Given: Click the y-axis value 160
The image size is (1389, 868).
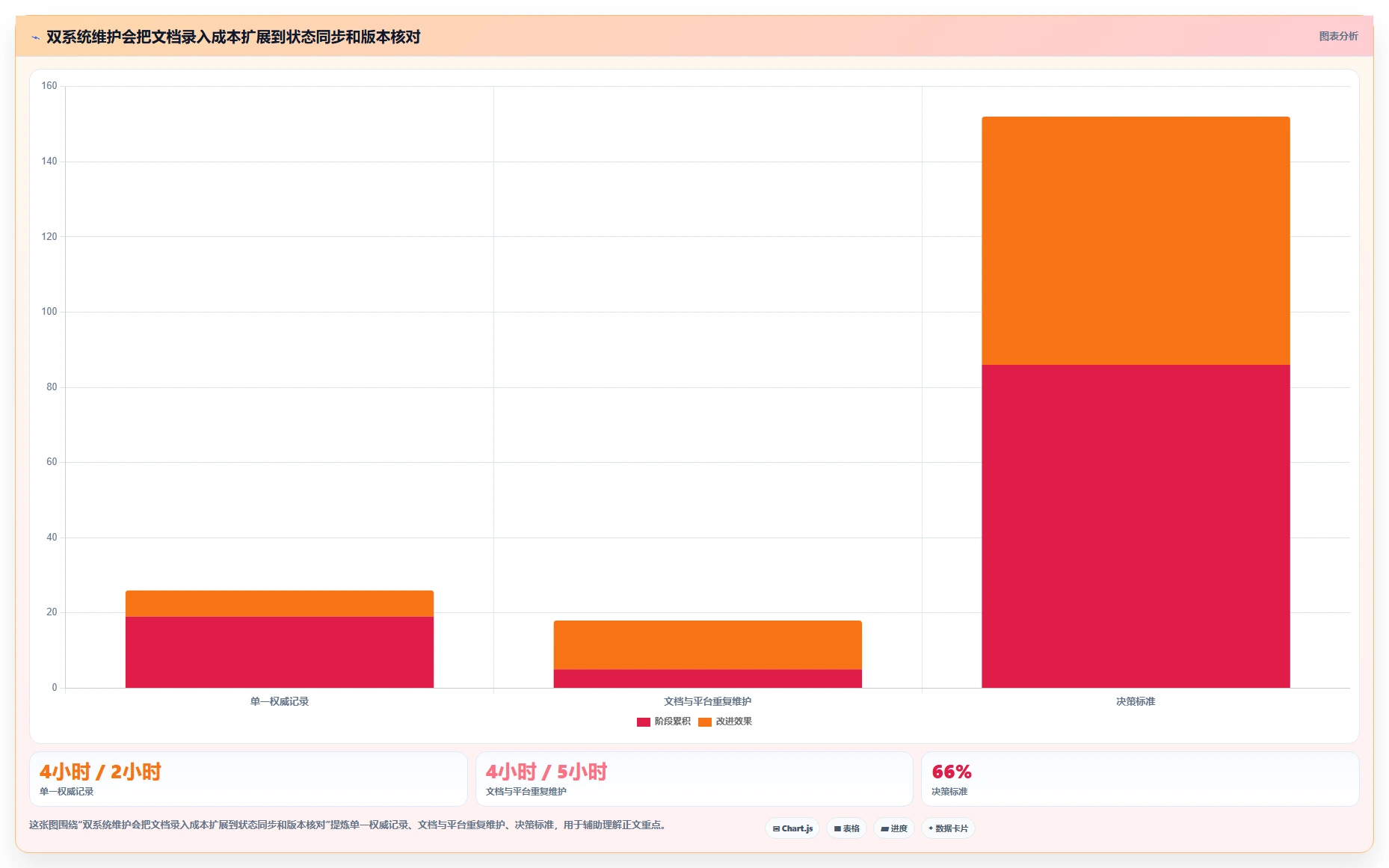Looking at the screenshot, I should (49, 86).
